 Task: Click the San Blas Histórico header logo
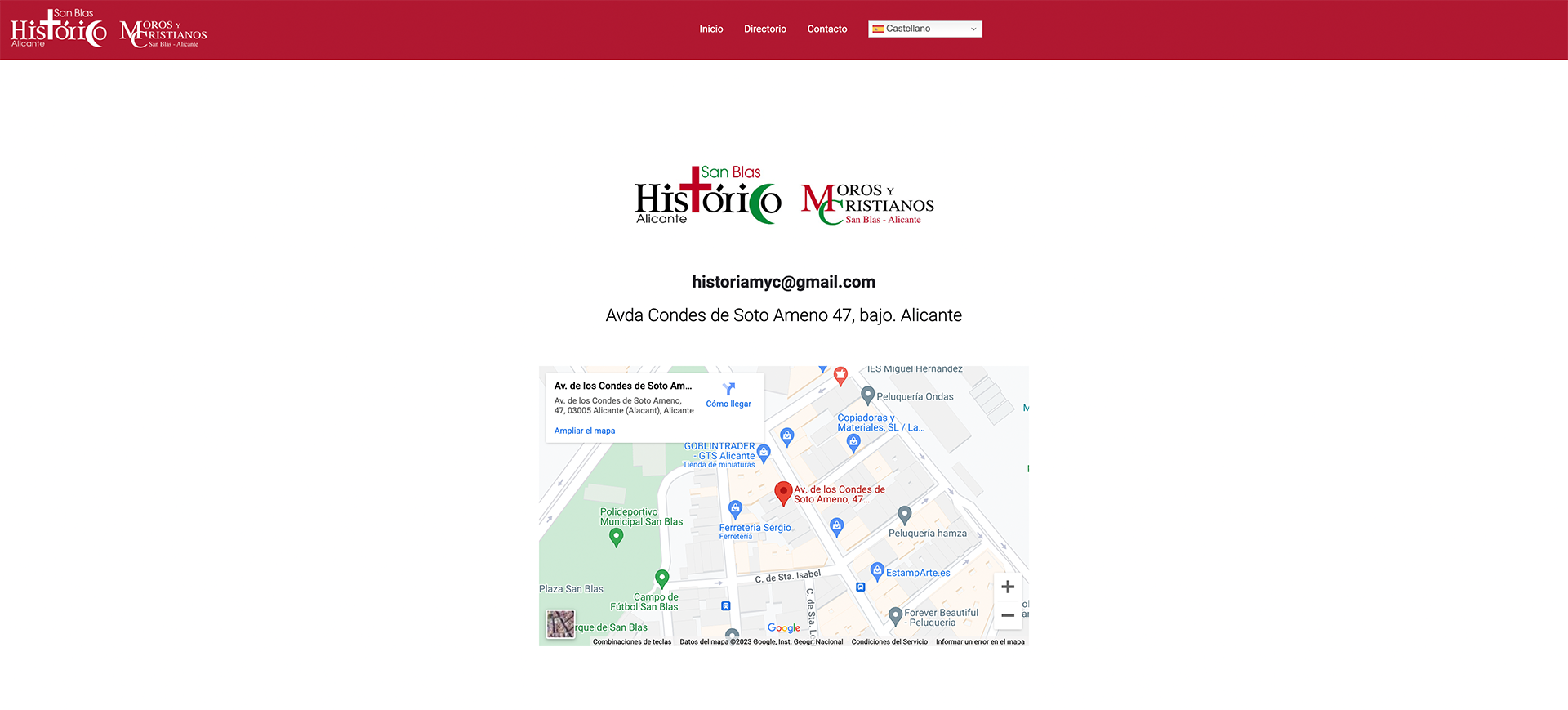point(59,29)
